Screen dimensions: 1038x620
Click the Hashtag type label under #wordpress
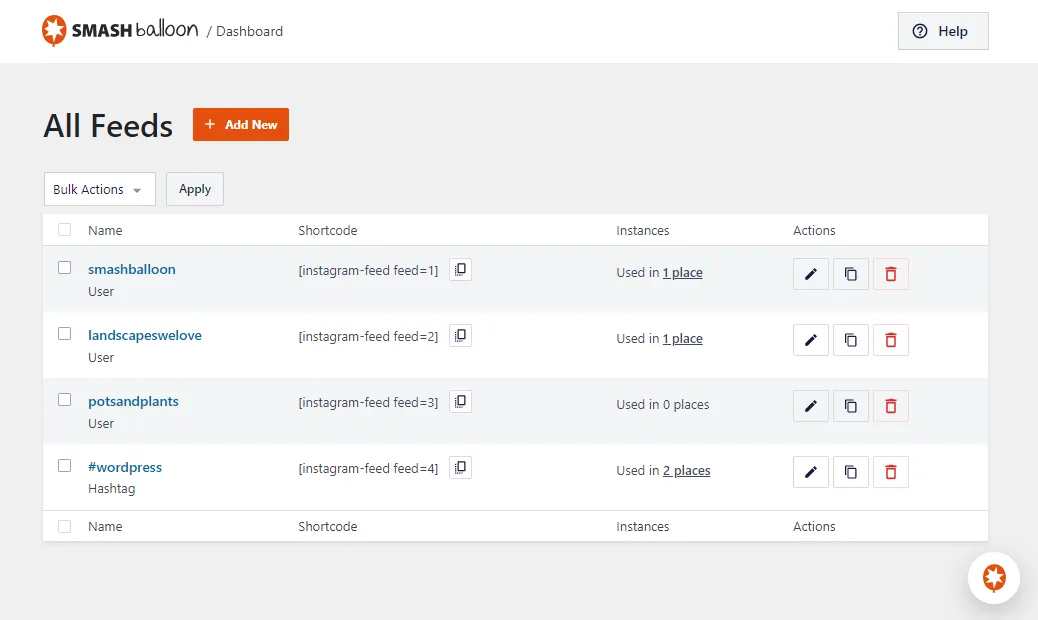(x=111, y=488)
